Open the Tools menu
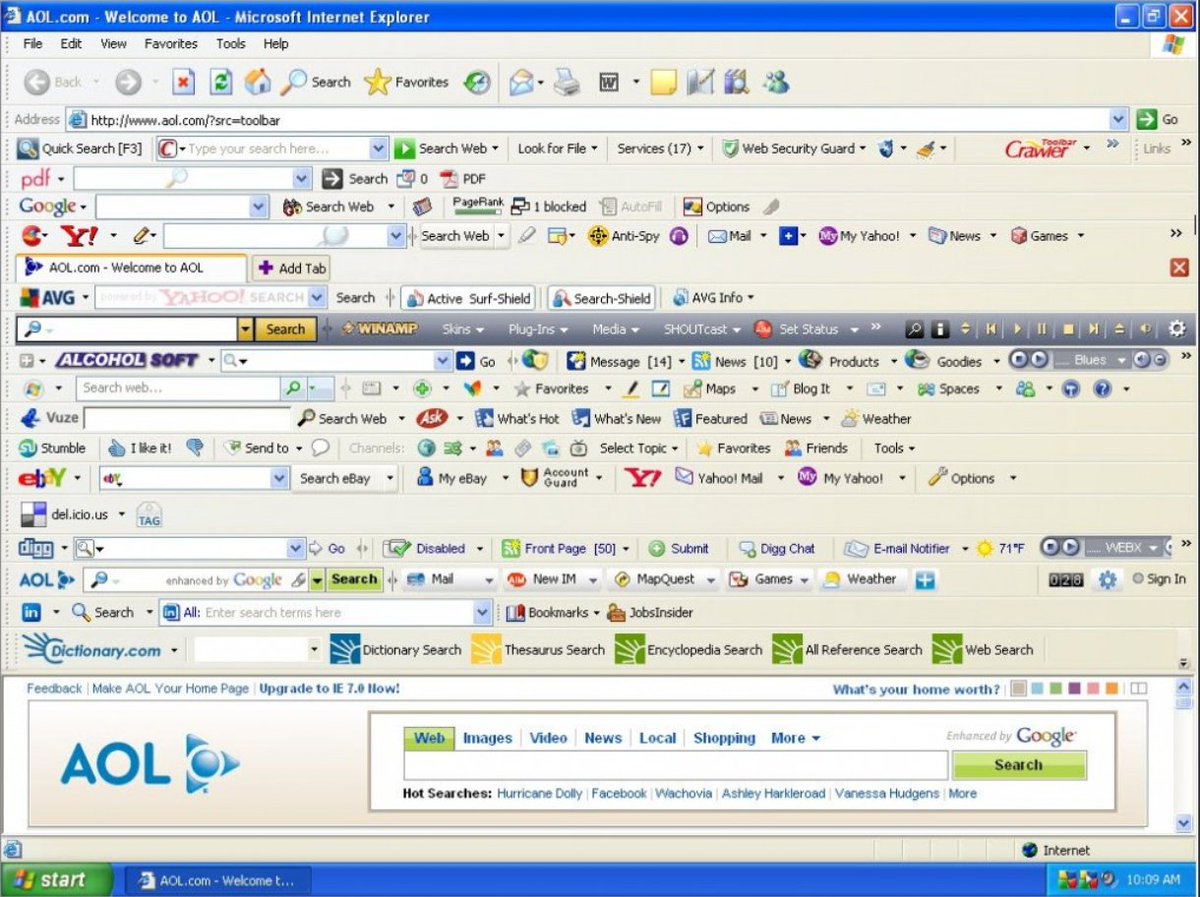Image resolution: width=1200 pixels, height=897 pixels. [x=231, y=44]
